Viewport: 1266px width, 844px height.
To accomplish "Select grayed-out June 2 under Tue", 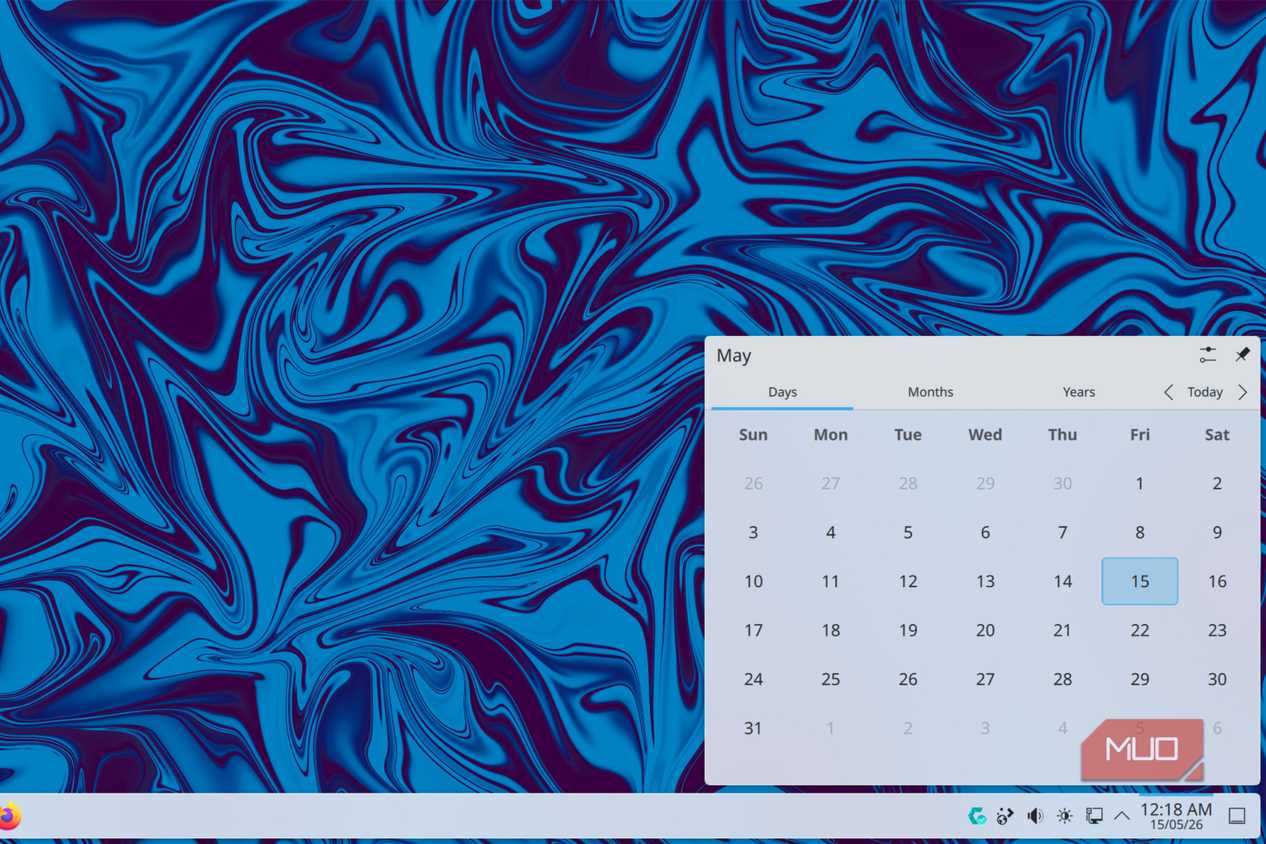I will pos(908,728).
